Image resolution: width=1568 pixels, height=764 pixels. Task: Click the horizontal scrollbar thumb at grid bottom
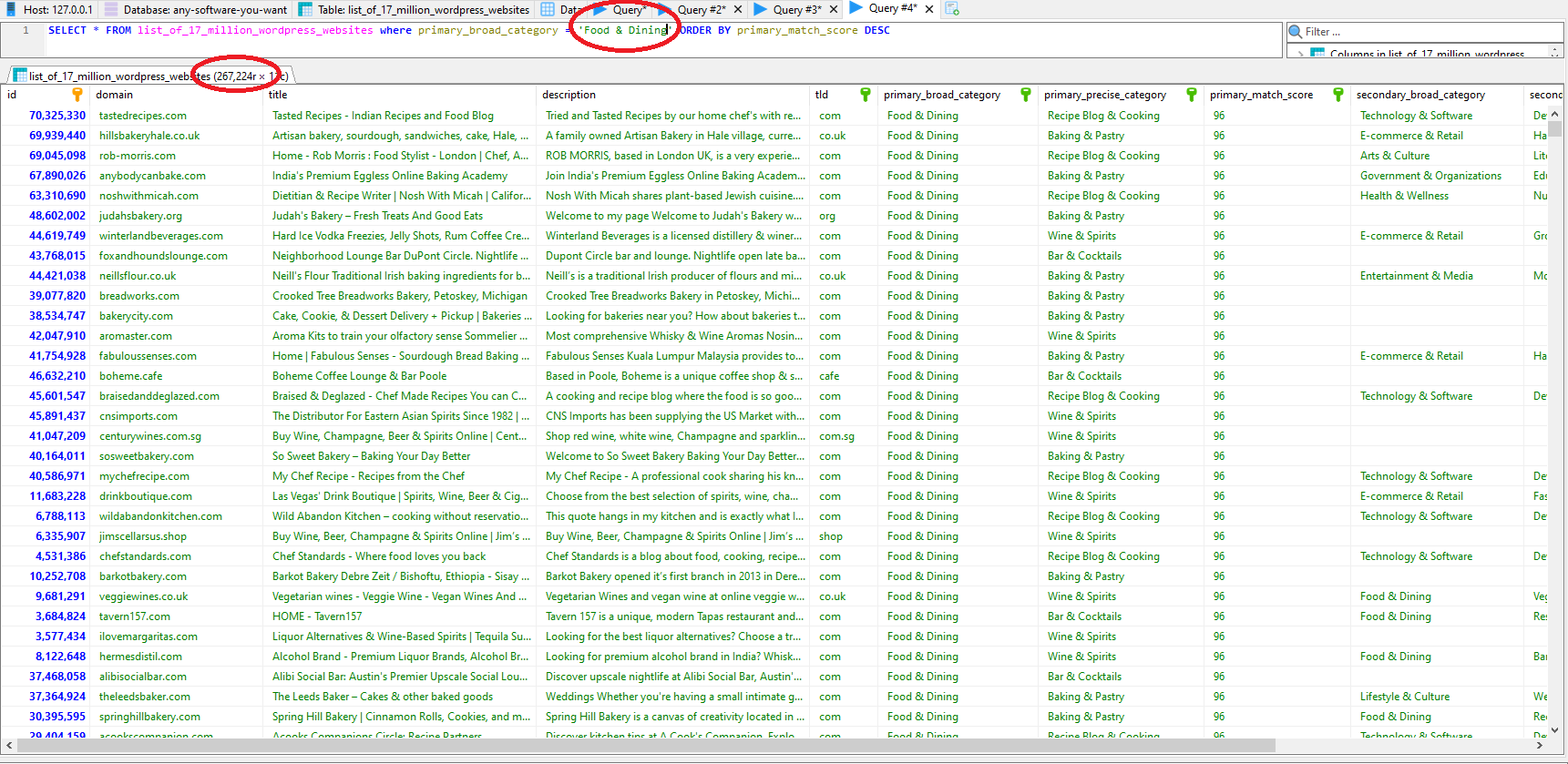click(646, 746)
